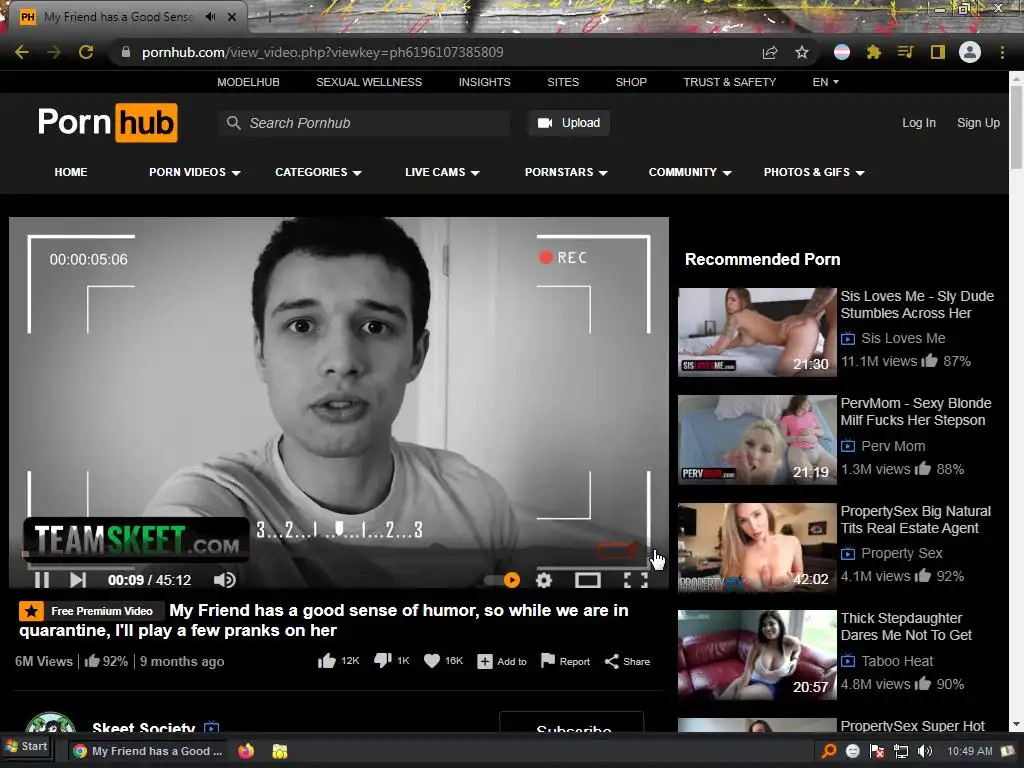
Task: Toggle the player's autoplay switch
Action: [x=503, y=580]
